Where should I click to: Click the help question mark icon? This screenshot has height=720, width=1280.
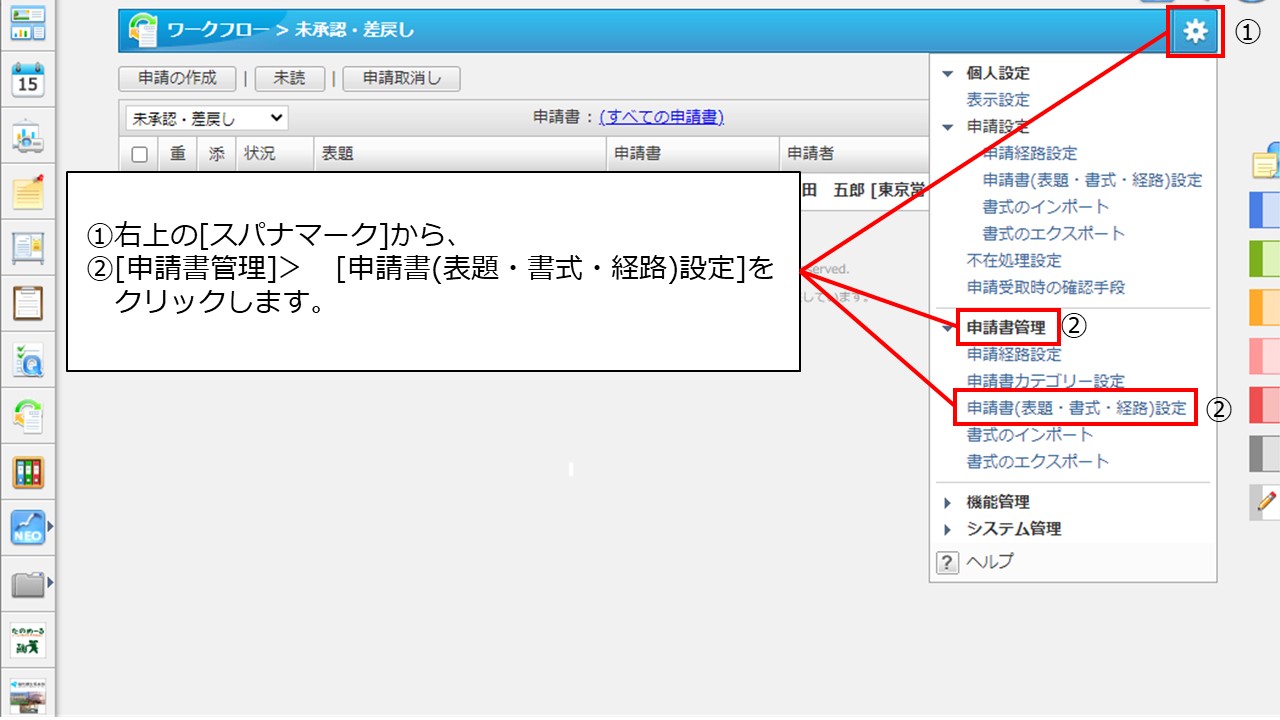point(947,562)
